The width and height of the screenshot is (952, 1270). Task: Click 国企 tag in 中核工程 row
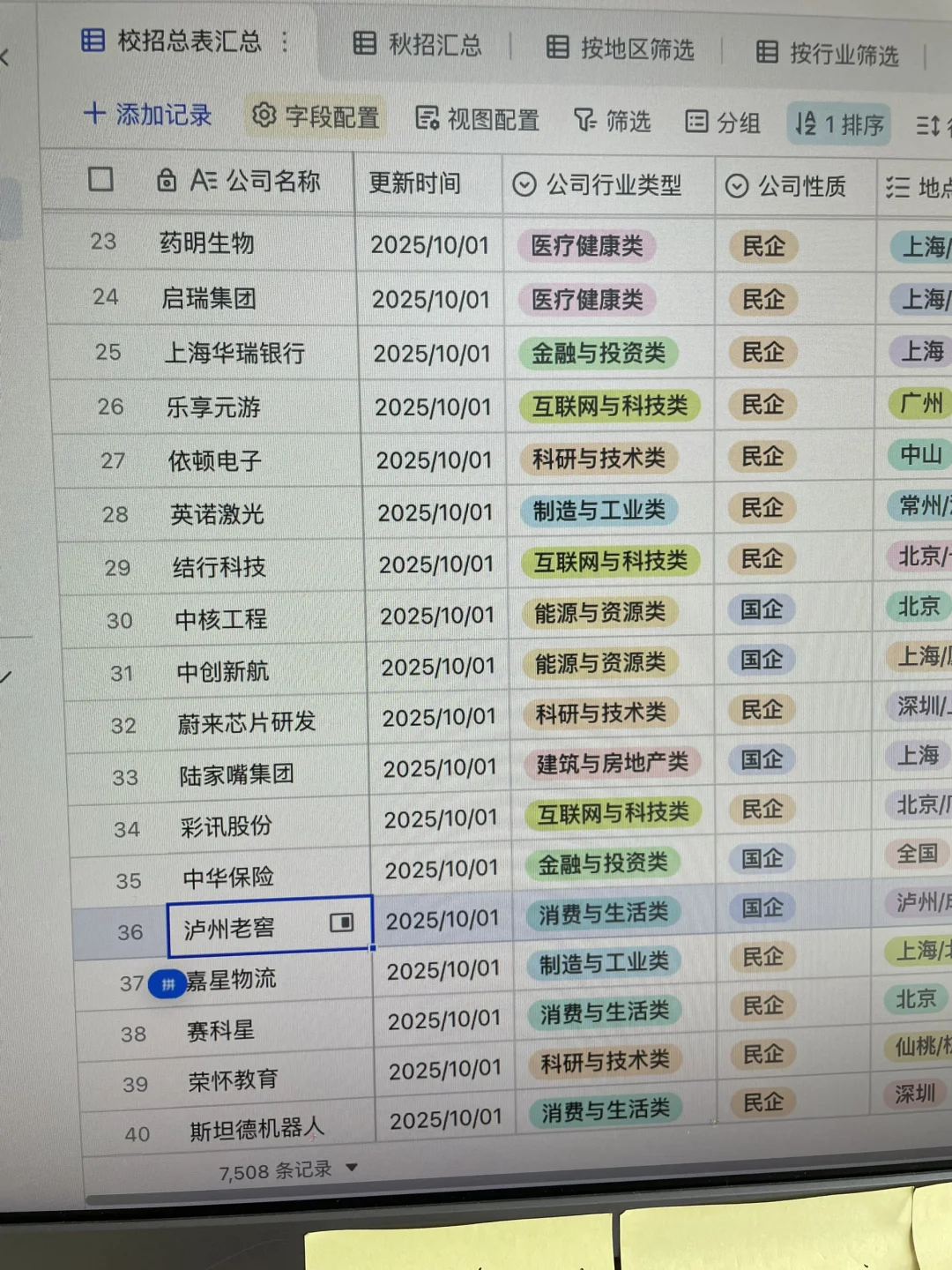click(x=762, y=609)
